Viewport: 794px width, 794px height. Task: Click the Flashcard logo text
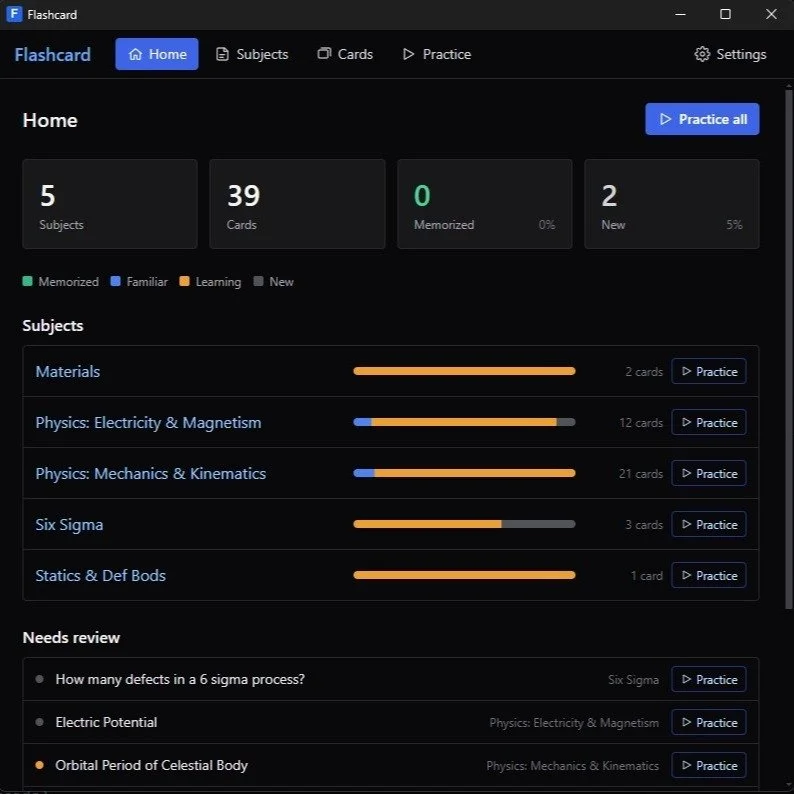[x=53, y=54]
